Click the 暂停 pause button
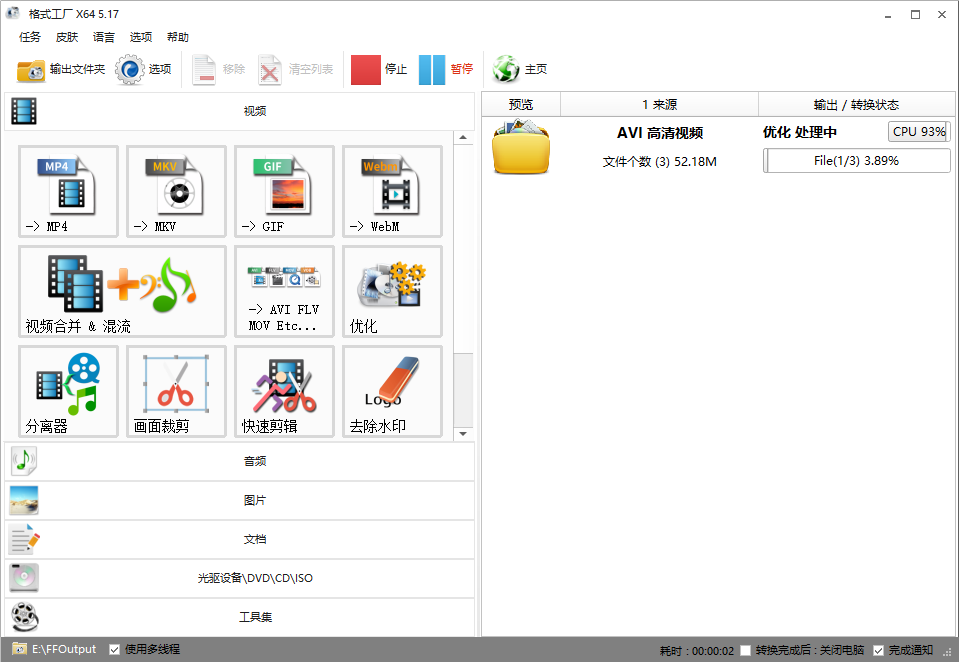The image size is (959, 662). (446, 69)
